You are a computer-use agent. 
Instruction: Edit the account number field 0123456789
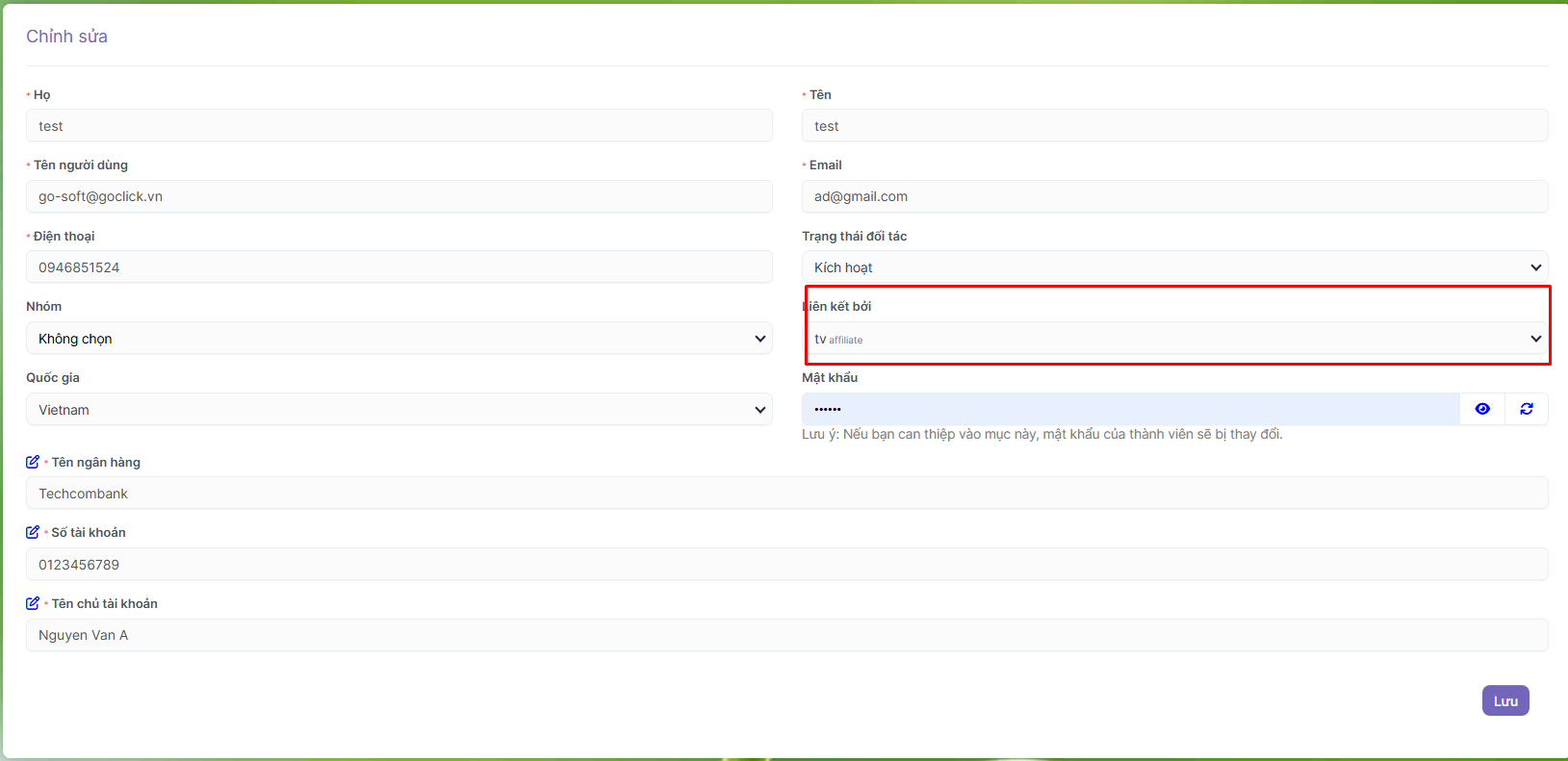coord(786,565)
